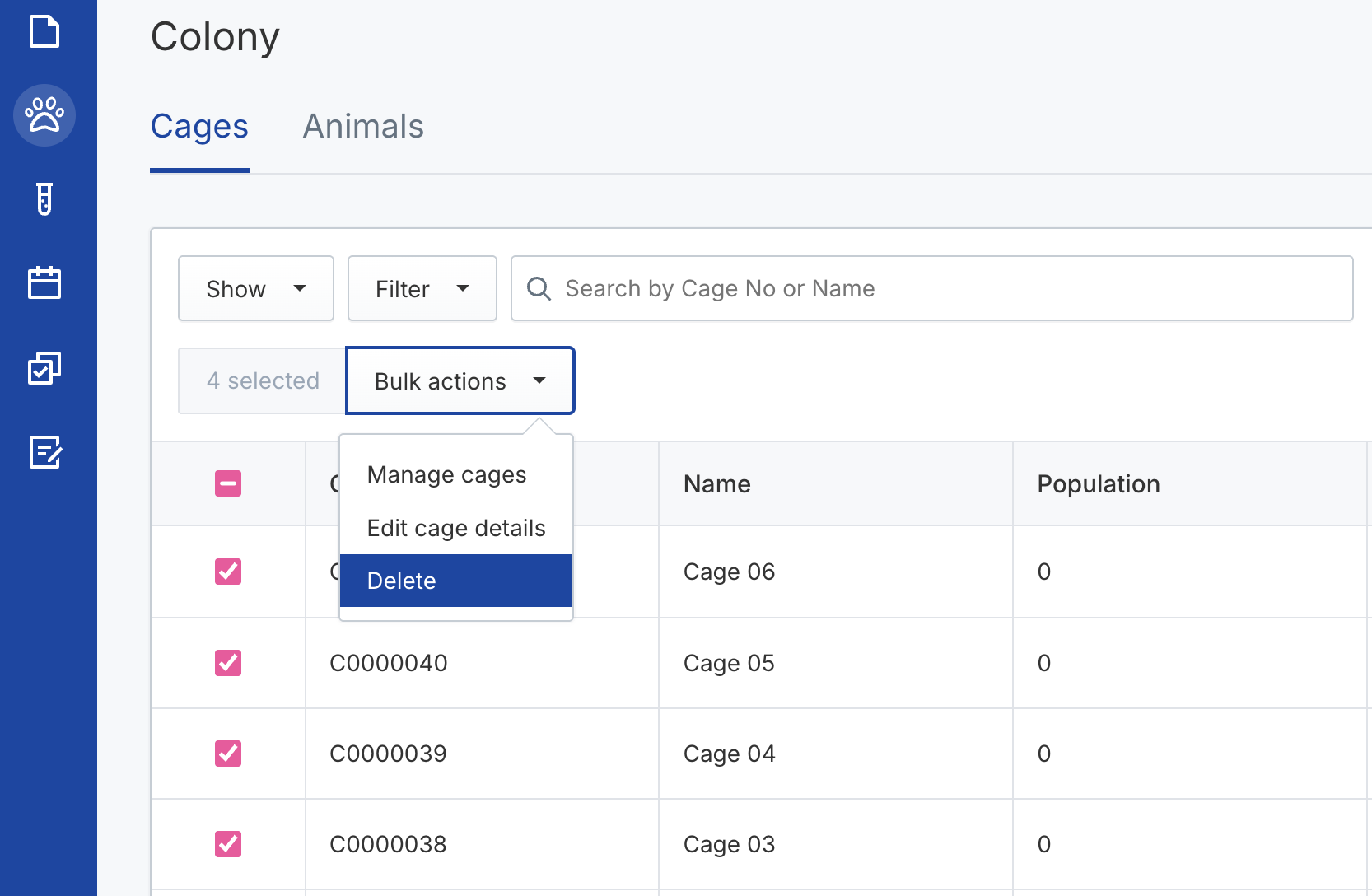Collapse the Bulk actions dropdown
The width and height of the screenshot is (1372, 896).
click(x=460, y=381)
